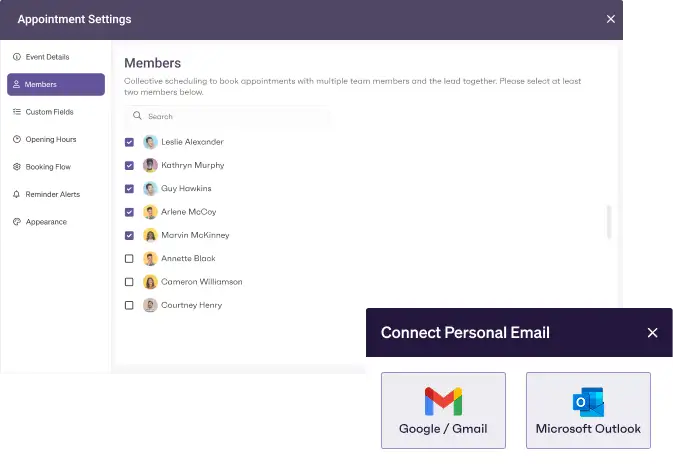Toggle Arlene McCoy checkbox off
Viewport: 673px width, 465px height.
[x=129, y=212]
